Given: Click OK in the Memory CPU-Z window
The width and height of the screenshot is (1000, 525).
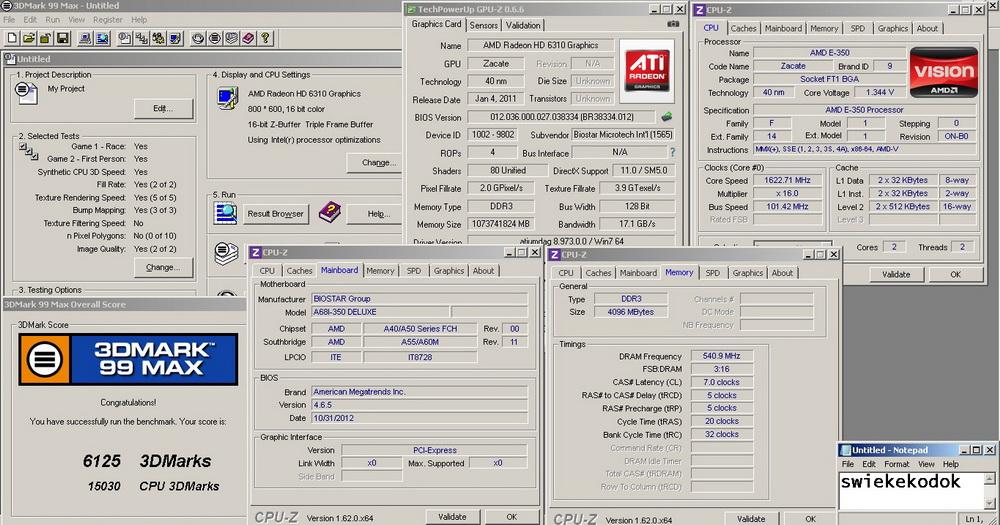Looking at the screenshot, I should 810,519.
